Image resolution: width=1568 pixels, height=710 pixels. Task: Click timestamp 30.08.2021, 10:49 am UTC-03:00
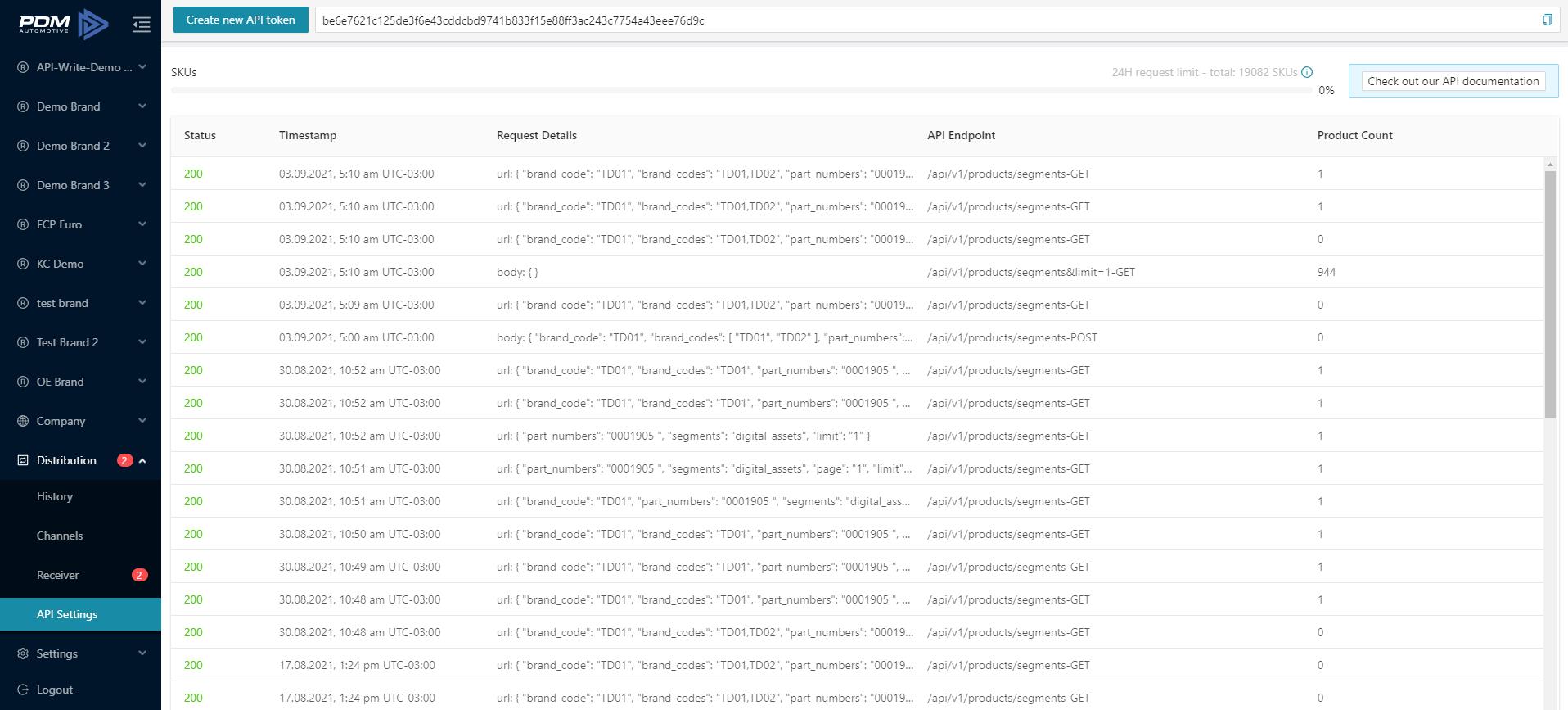point(359,567)
